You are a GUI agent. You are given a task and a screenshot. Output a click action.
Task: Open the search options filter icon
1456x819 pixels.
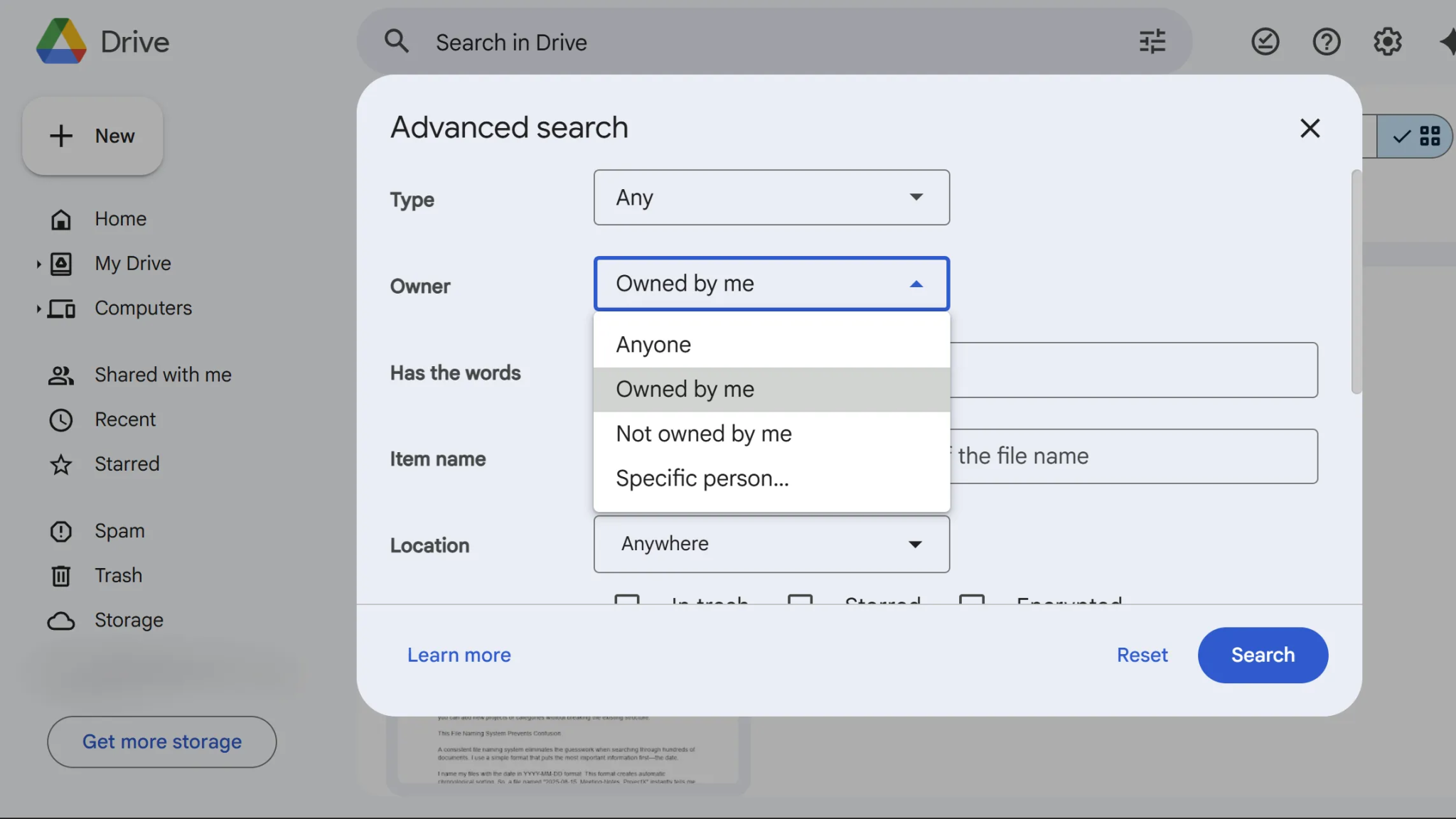(x=1152, y=41)
